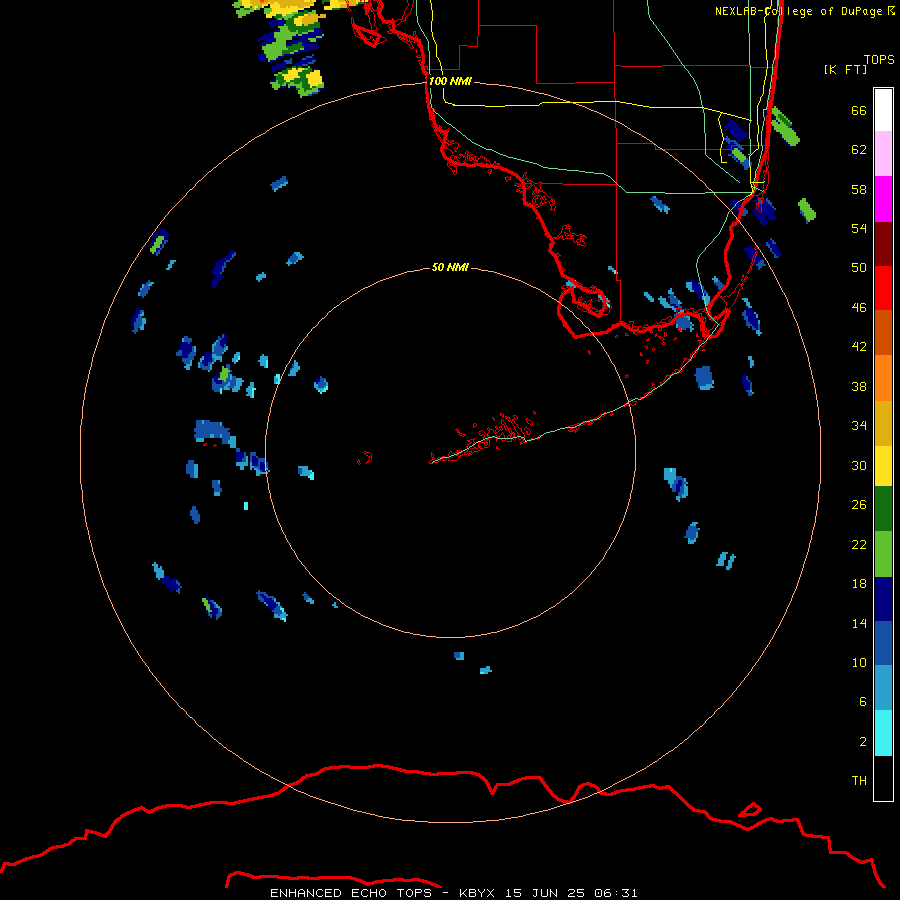Click the legend value 26
The width and height of the screenshot is (900, 900).
[859, 505]
